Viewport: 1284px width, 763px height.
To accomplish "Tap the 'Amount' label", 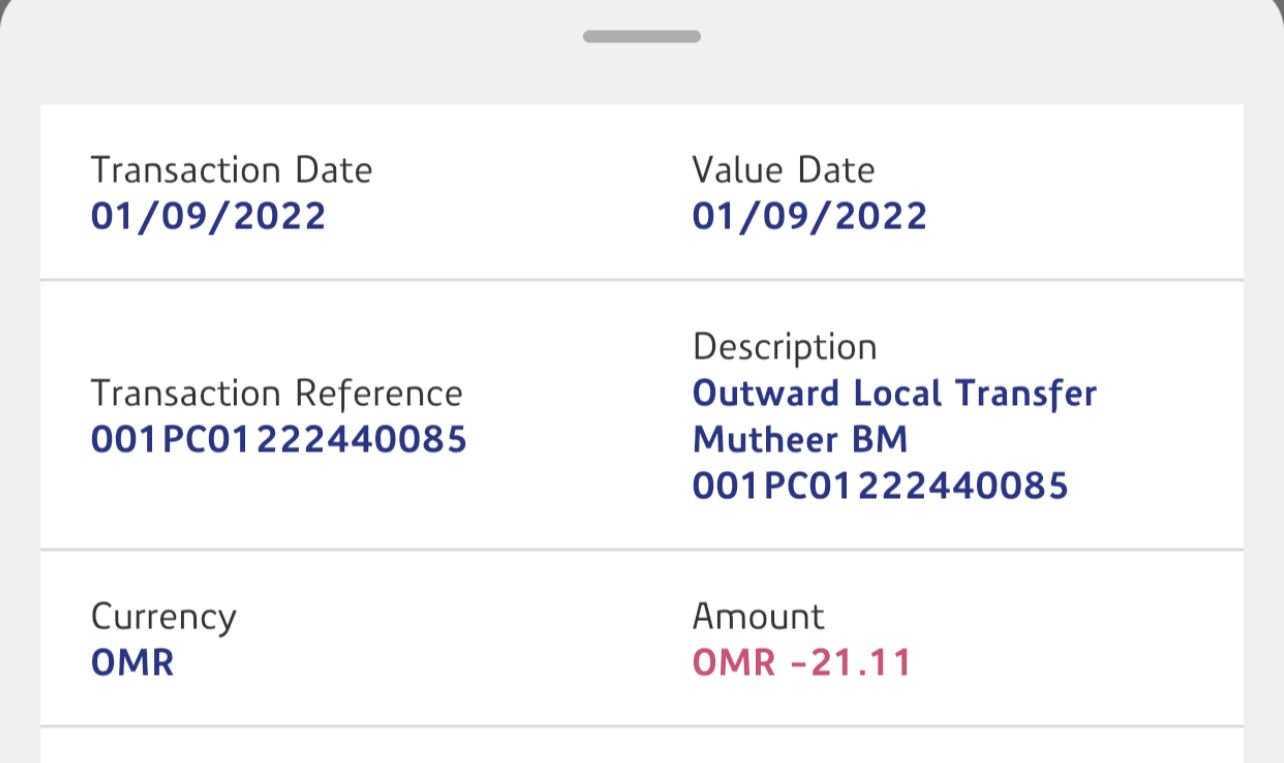I will (758, 616).
